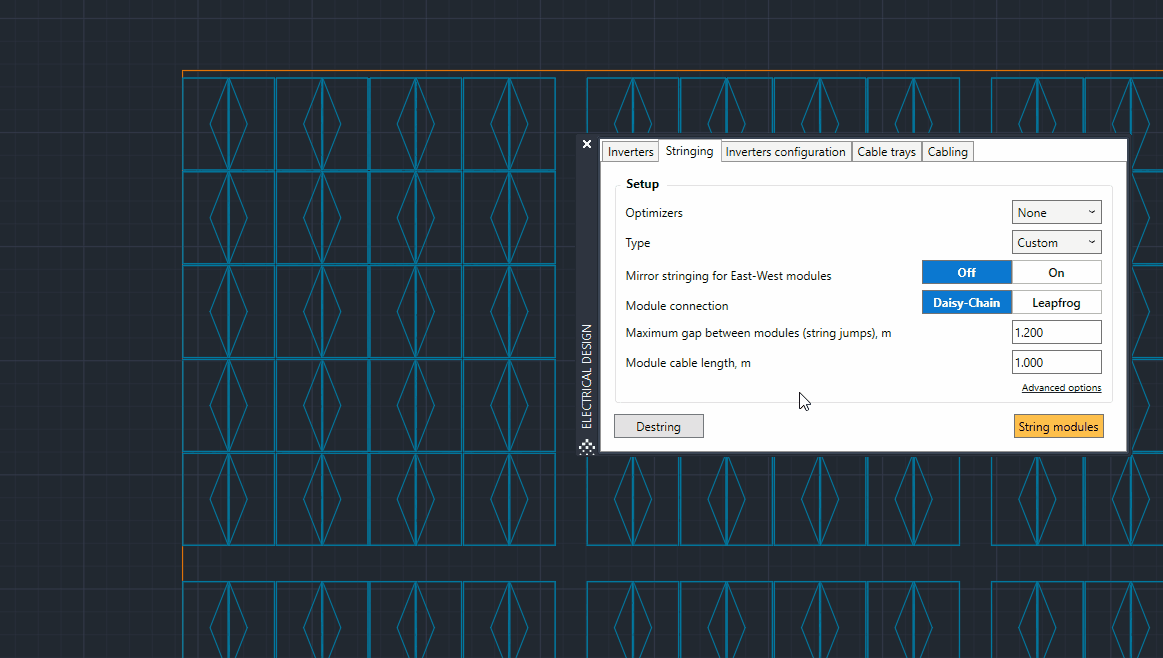This screenshot has height=658, width=1163.
Task: Select the Stringing tab
Action: pos(689,151)
